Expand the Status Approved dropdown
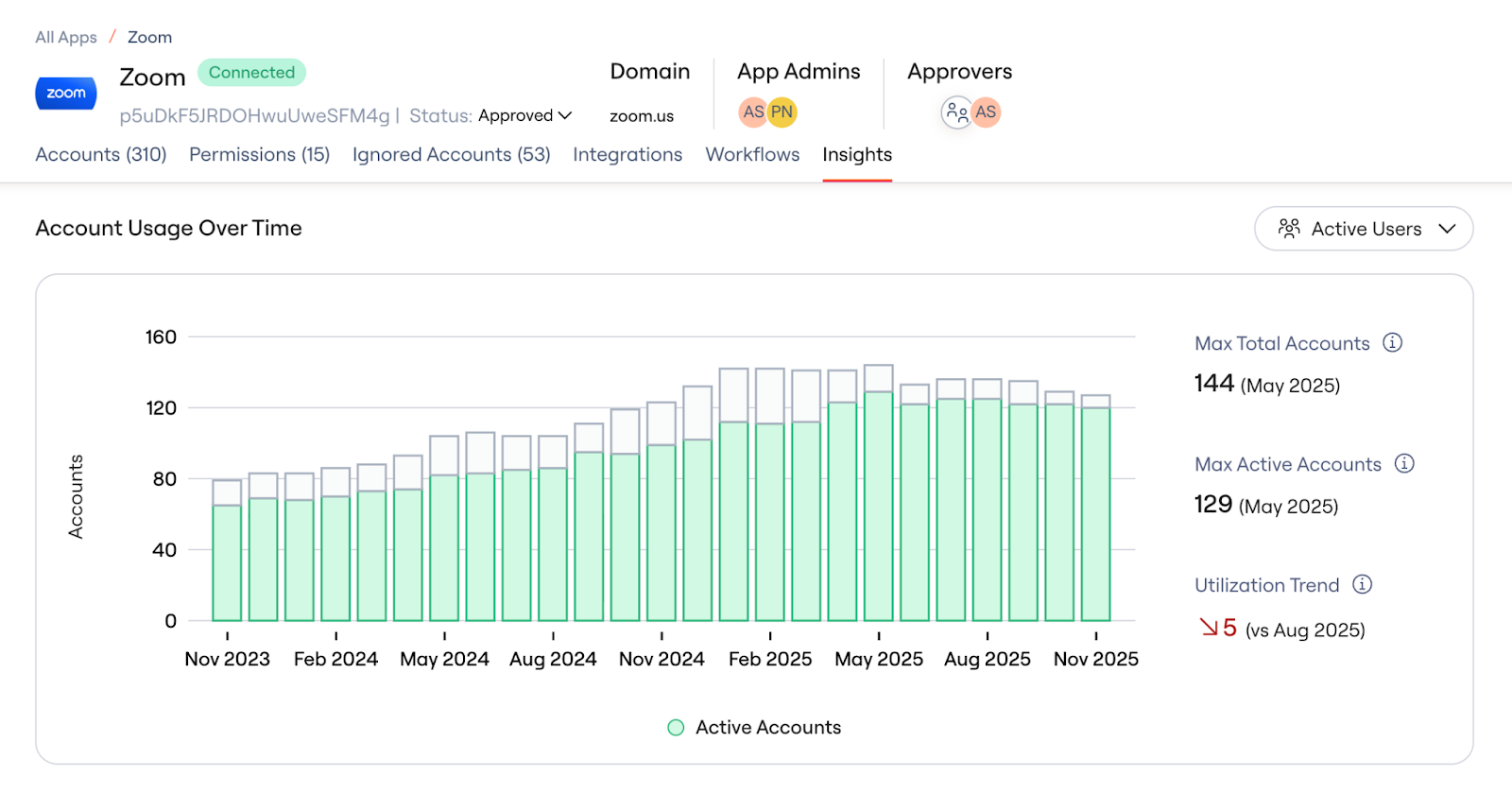The height and width of the screenshot is (811, 1512). (524, 115)
